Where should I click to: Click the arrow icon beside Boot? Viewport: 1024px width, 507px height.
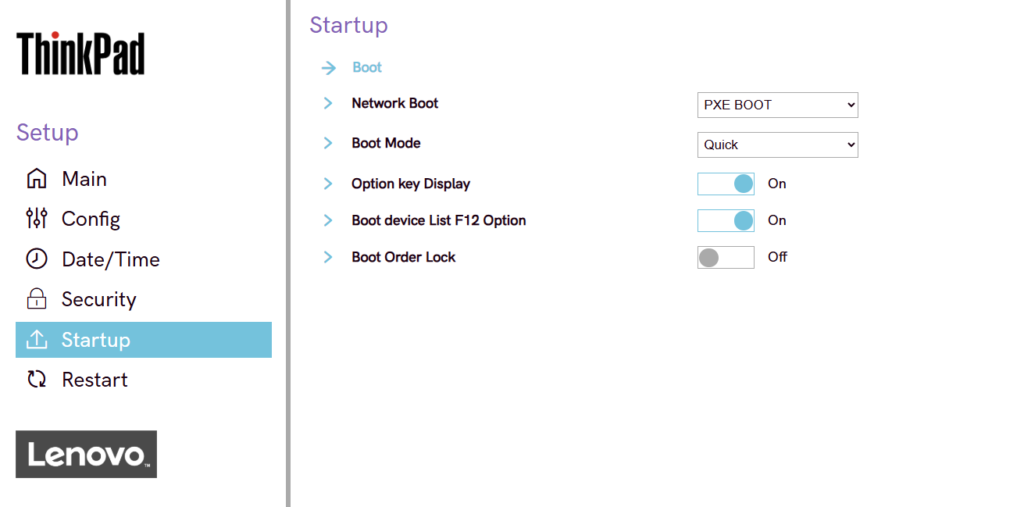(x=328, y=68)
